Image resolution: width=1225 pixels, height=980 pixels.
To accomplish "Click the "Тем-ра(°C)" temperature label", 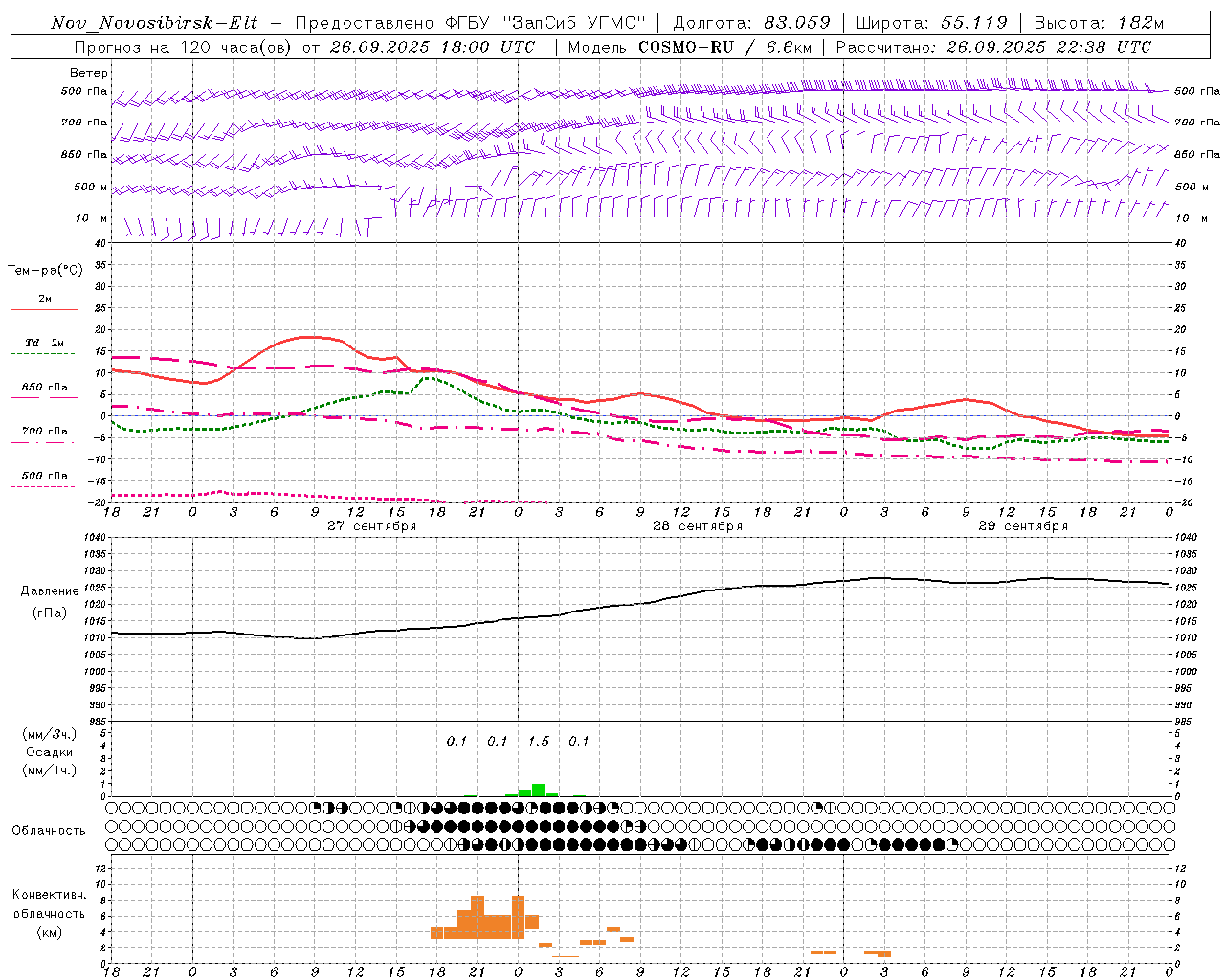I will tap(45, 271).
